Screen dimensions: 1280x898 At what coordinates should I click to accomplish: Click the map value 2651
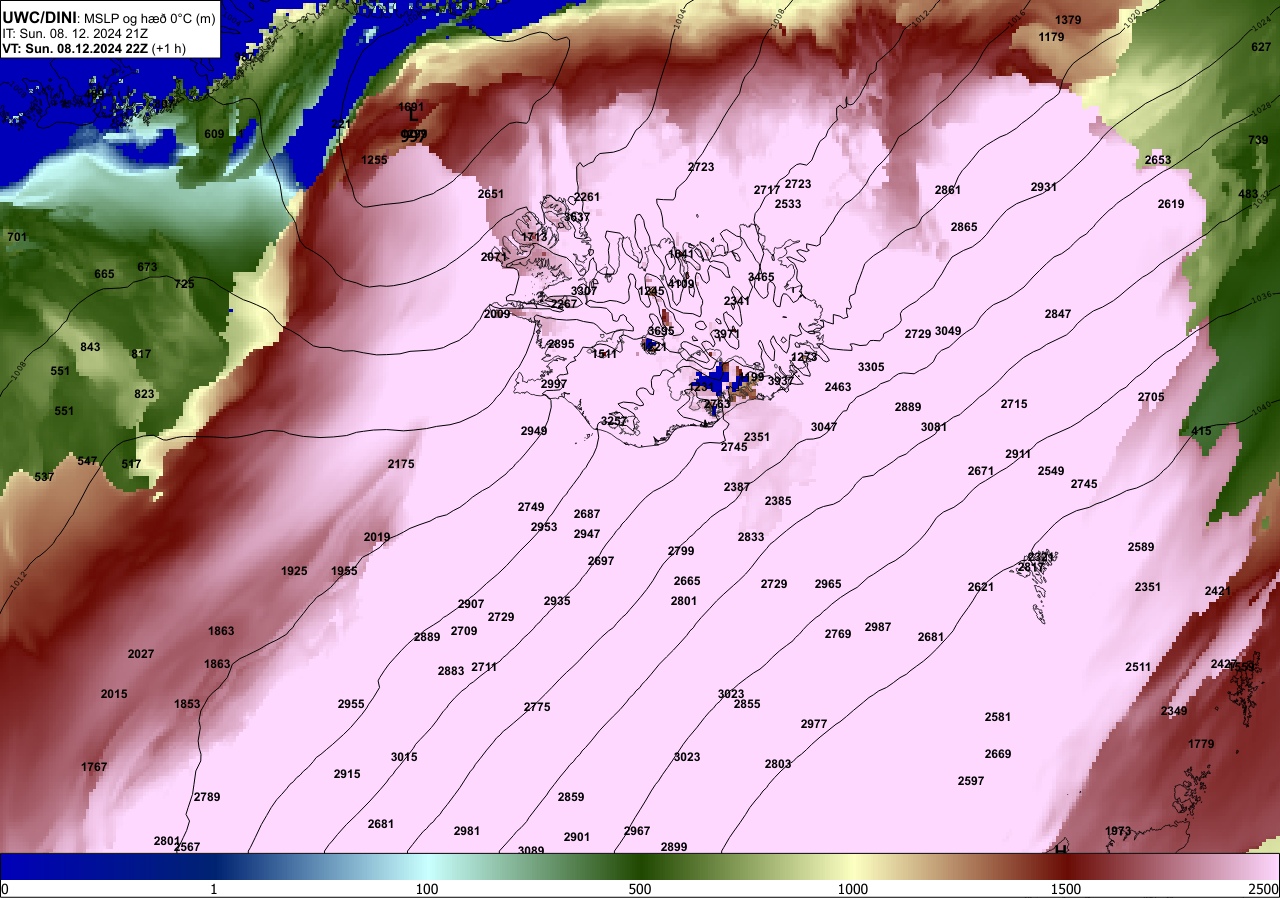pyautogui.click(x=491, y=194)
